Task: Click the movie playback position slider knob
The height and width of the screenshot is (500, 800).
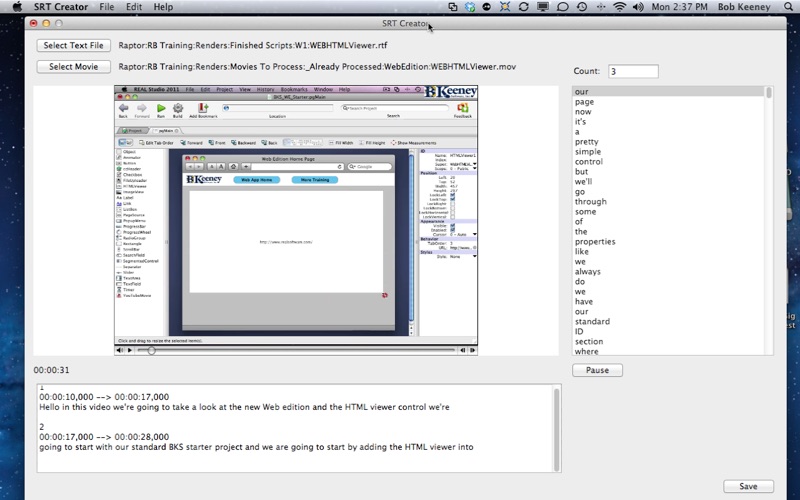Action: point(151,351)
